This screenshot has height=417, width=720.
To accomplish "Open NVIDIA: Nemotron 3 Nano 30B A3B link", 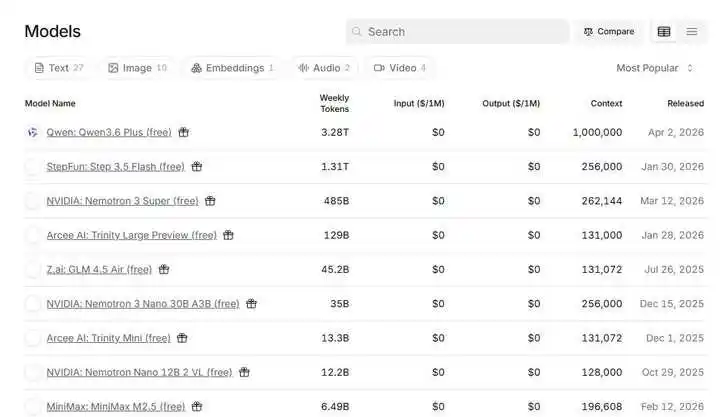I will click(143, 304).
